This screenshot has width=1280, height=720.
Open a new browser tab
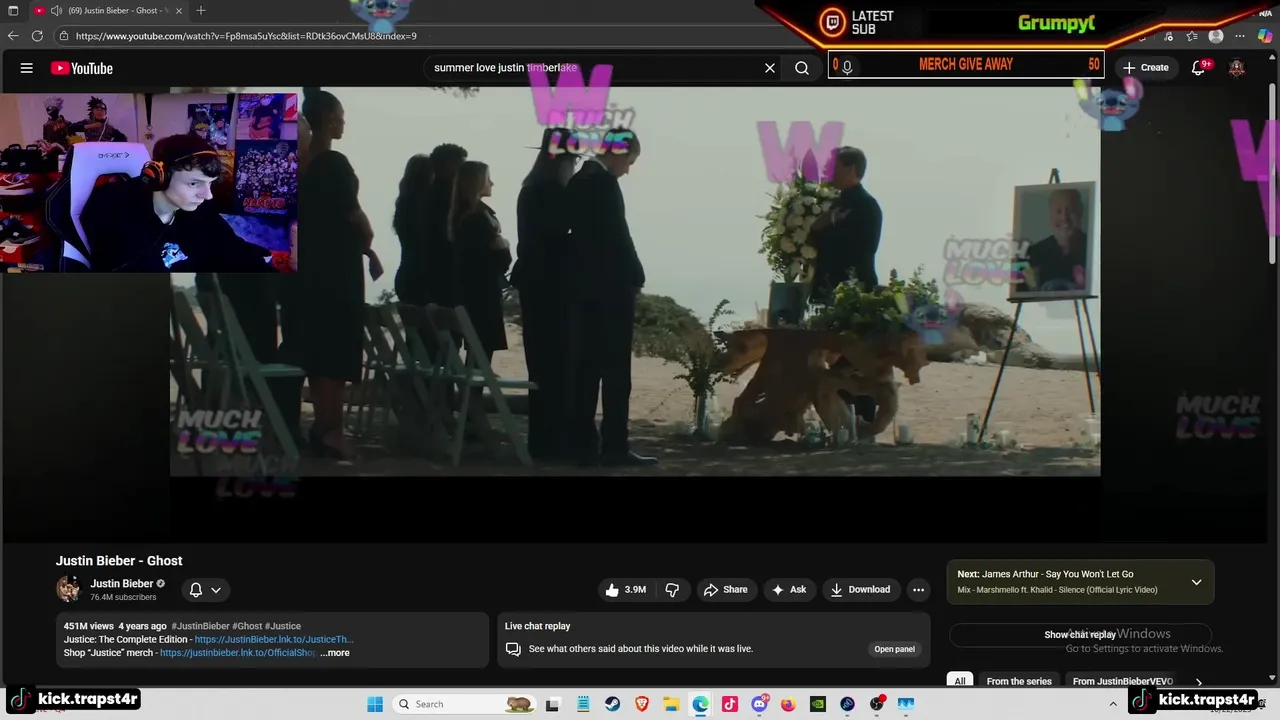click(x=201, y=10)
